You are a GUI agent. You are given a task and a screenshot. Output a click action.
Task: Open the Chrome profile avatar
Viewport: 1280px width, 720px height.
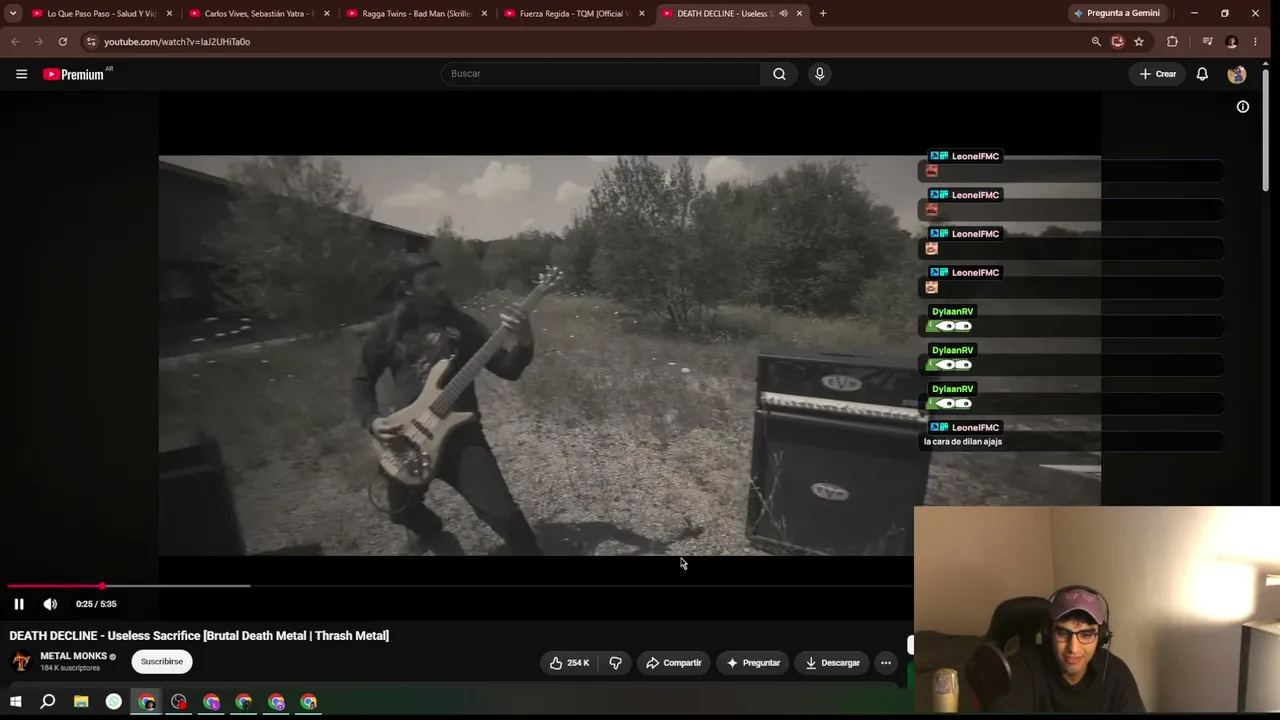coord(1231,42)
